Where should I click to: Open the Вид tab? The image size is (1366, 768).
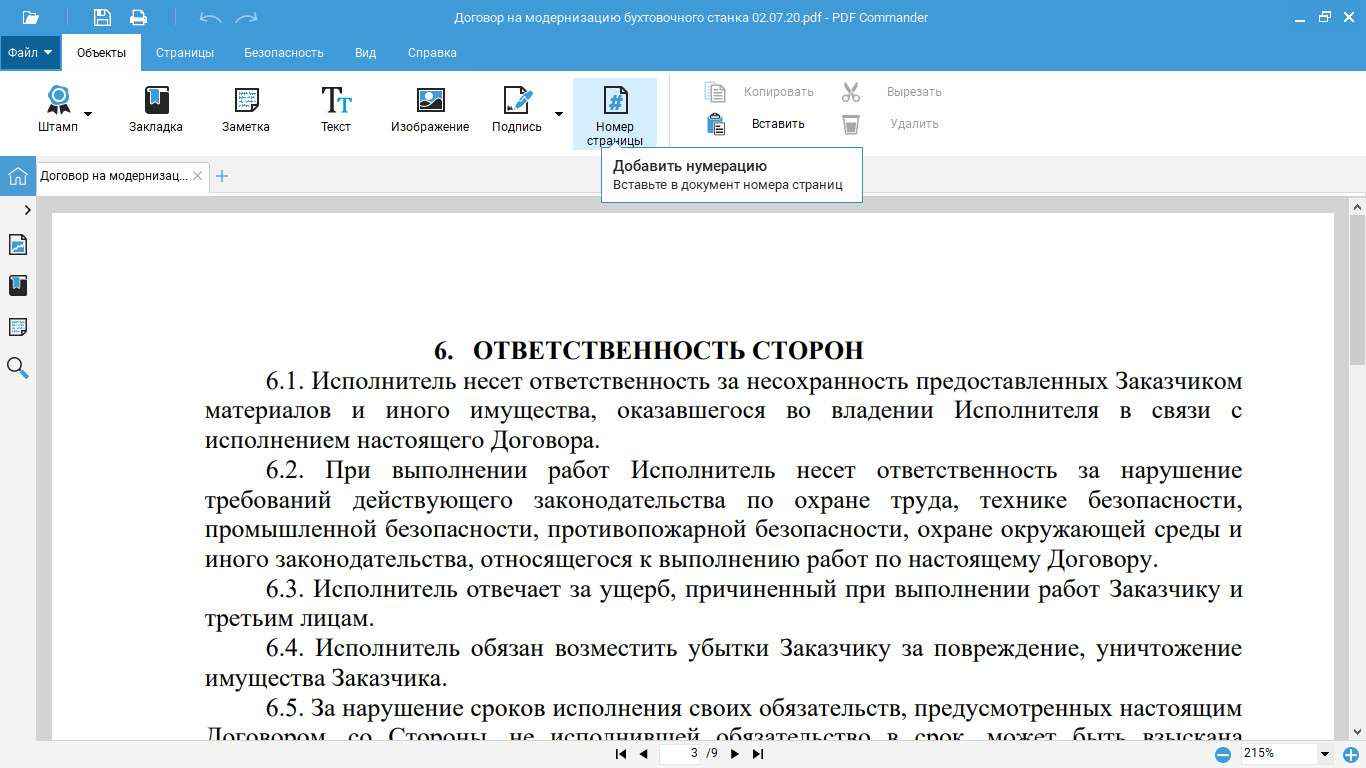(366, 53)
